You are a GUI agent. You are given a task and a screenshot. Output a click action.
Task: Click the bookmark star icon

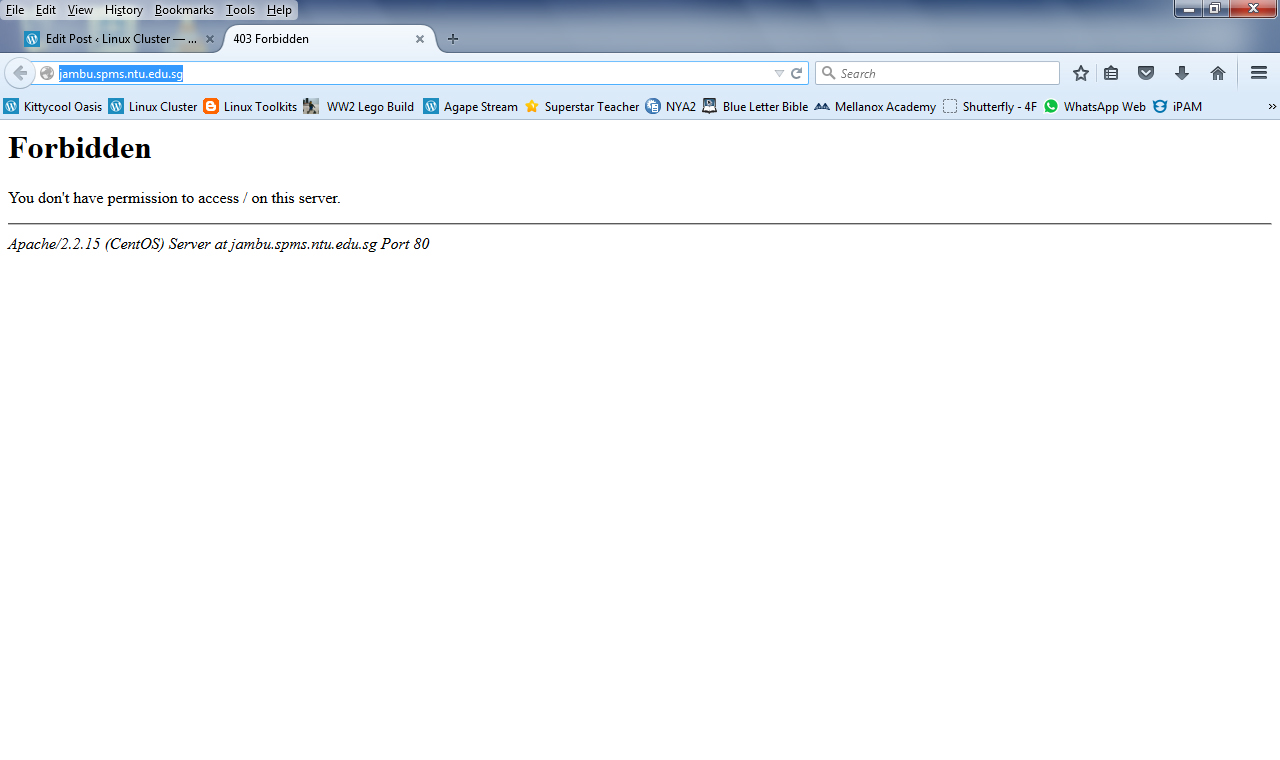click(1080, 73)
